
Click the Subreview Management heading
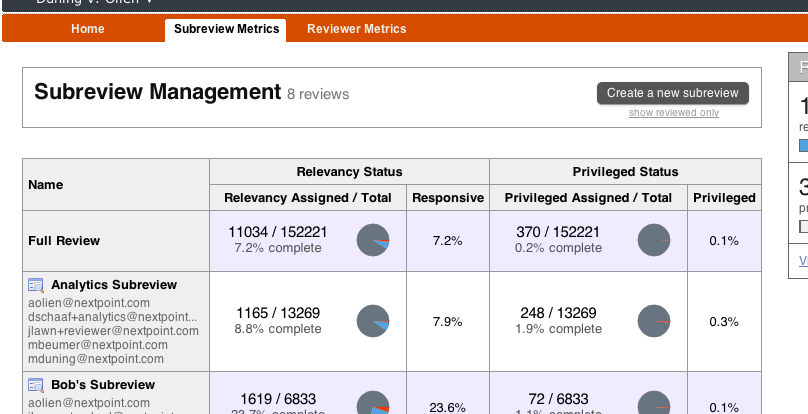coord(158,92)
